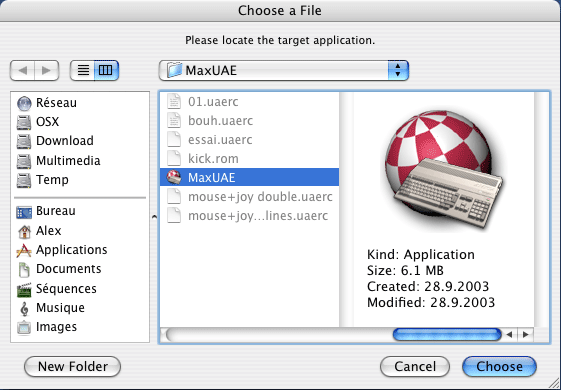Click the forward navigation arrow

(47, 70)
